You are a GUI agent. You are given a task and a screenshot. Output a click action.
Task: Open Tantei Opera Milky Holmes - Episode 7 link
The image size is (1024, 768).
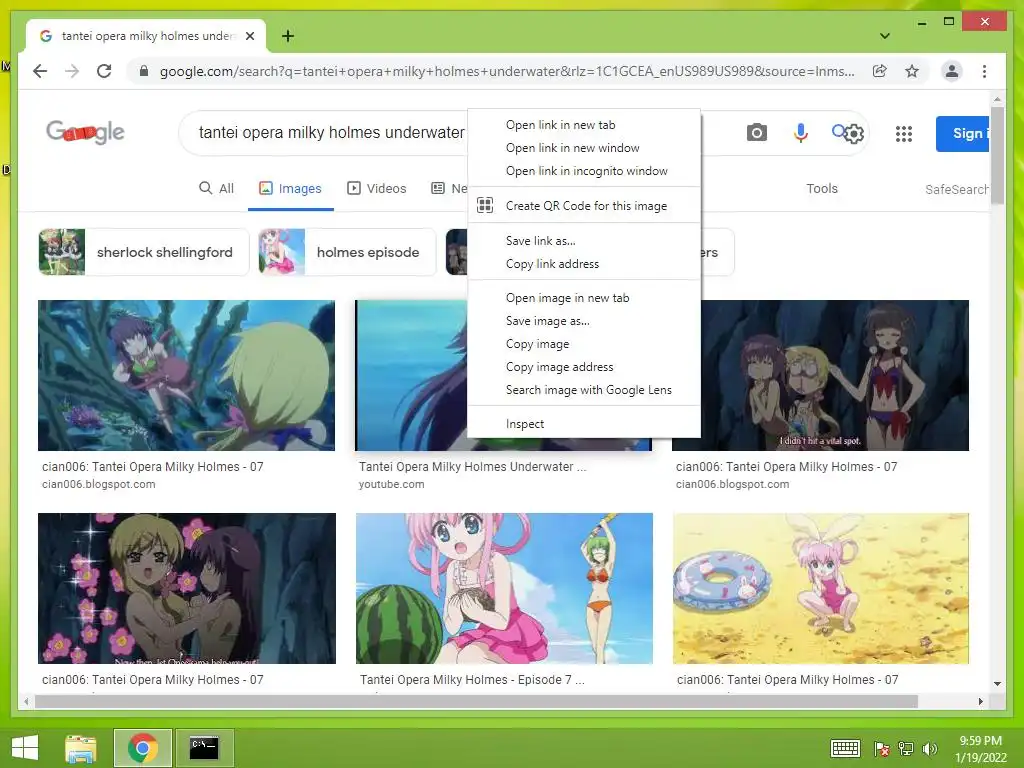click(x=472, y=680)
